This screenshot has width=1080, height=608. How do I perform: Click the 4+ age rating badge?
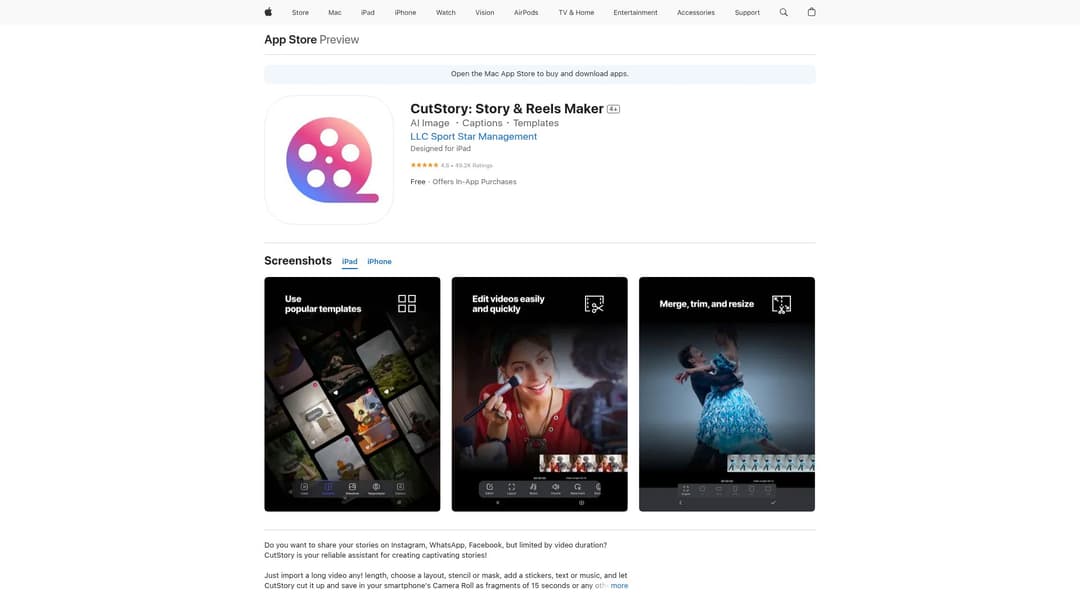pos(613,109)
